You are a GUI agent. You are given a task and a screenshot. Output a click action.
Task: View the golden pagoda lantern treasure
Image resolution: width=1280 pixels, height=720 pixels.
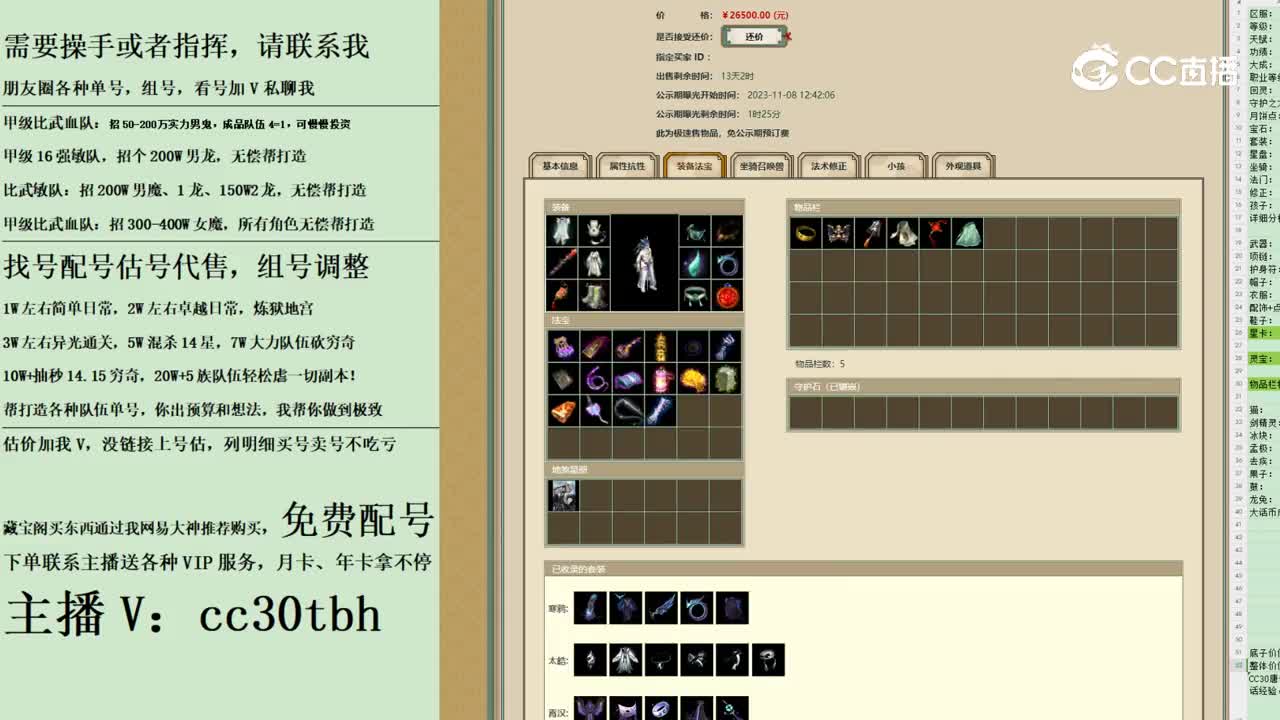(x=661, y=347)
